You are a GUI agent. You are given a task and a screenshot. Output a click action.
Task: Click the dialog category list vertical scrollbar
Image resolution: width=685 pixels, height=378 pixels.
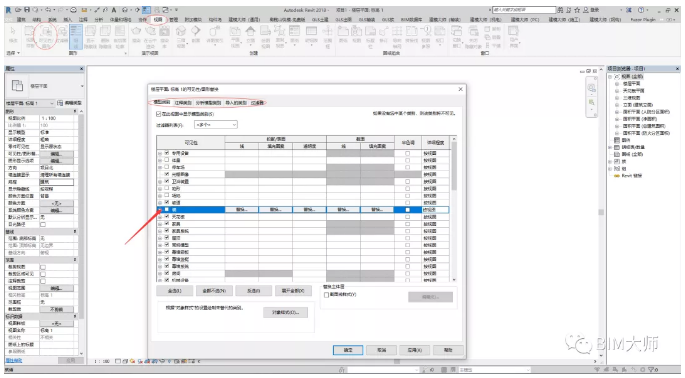454,209
